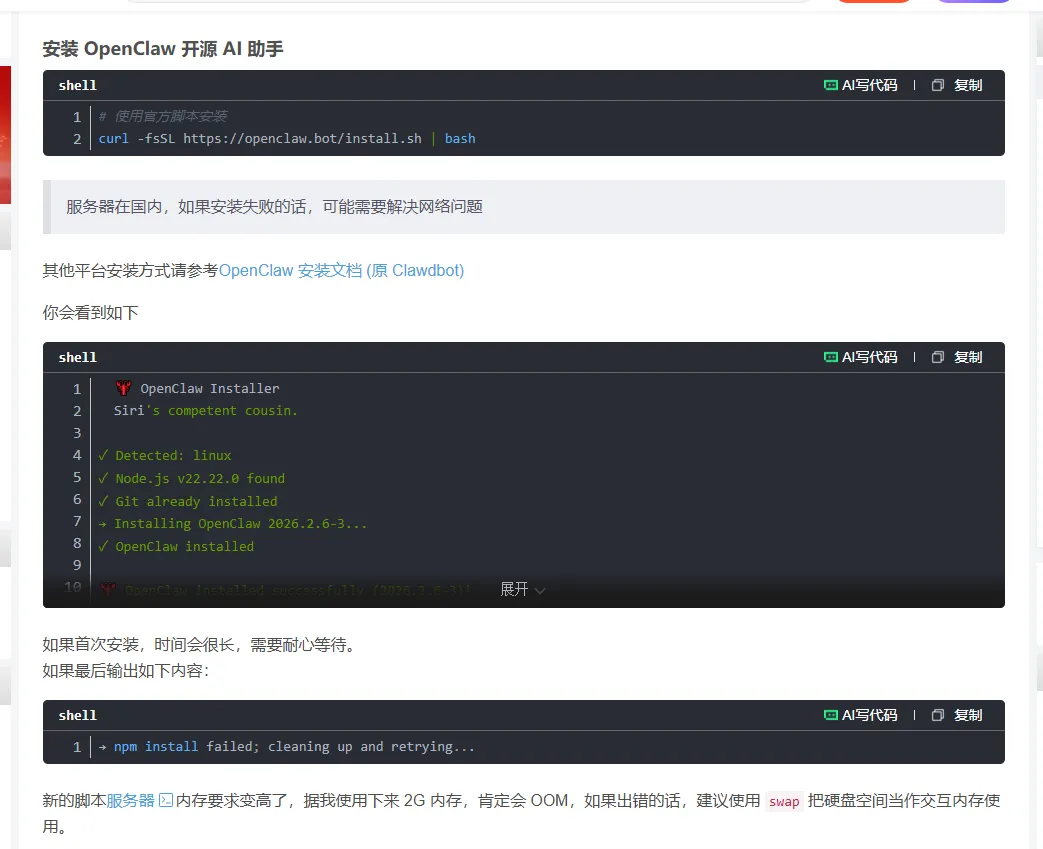Click the line Siri's competent cousin.

pos(206,411)
